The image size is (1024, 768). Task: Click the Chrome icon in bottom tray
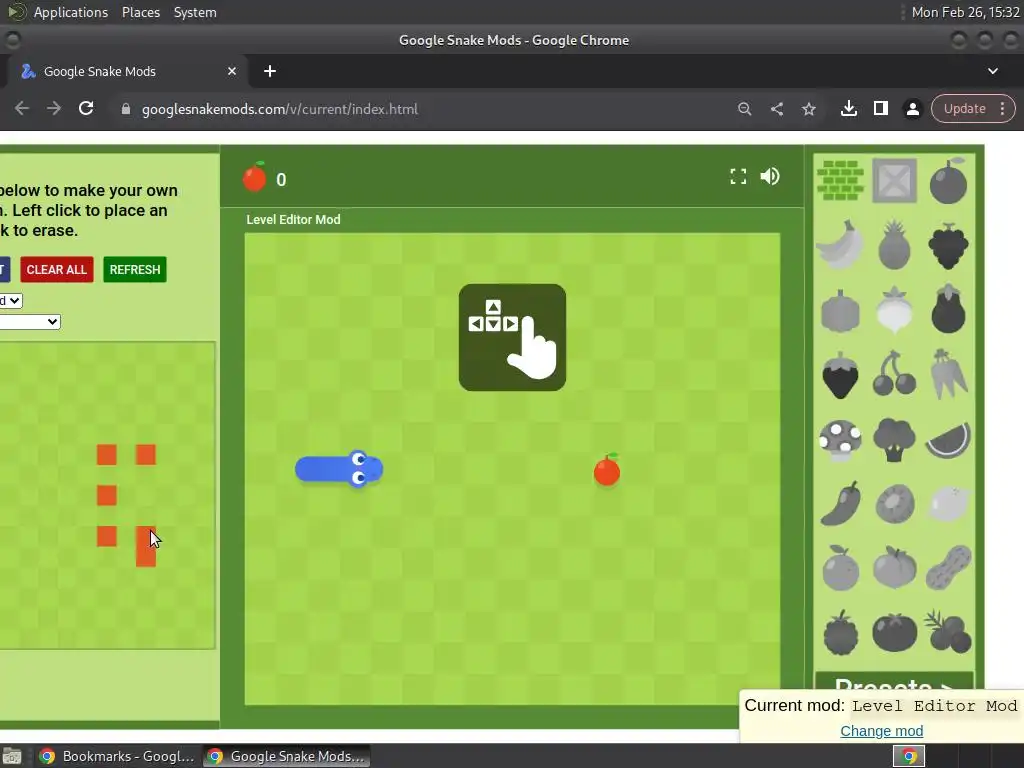click(909, 756)
